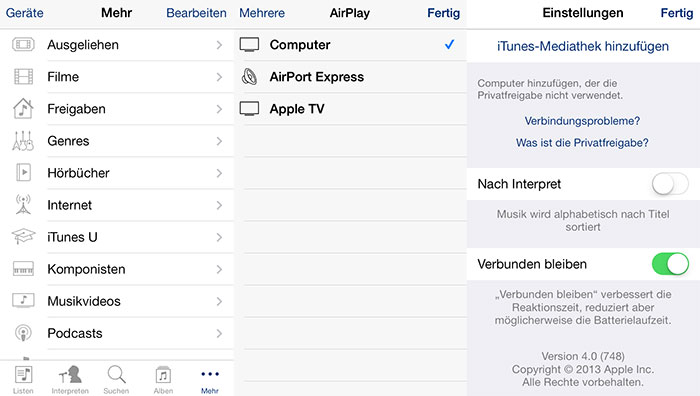Toggle the Nach Interpret switch
Viewport: 700px width, 396px height.
point(670,184)
